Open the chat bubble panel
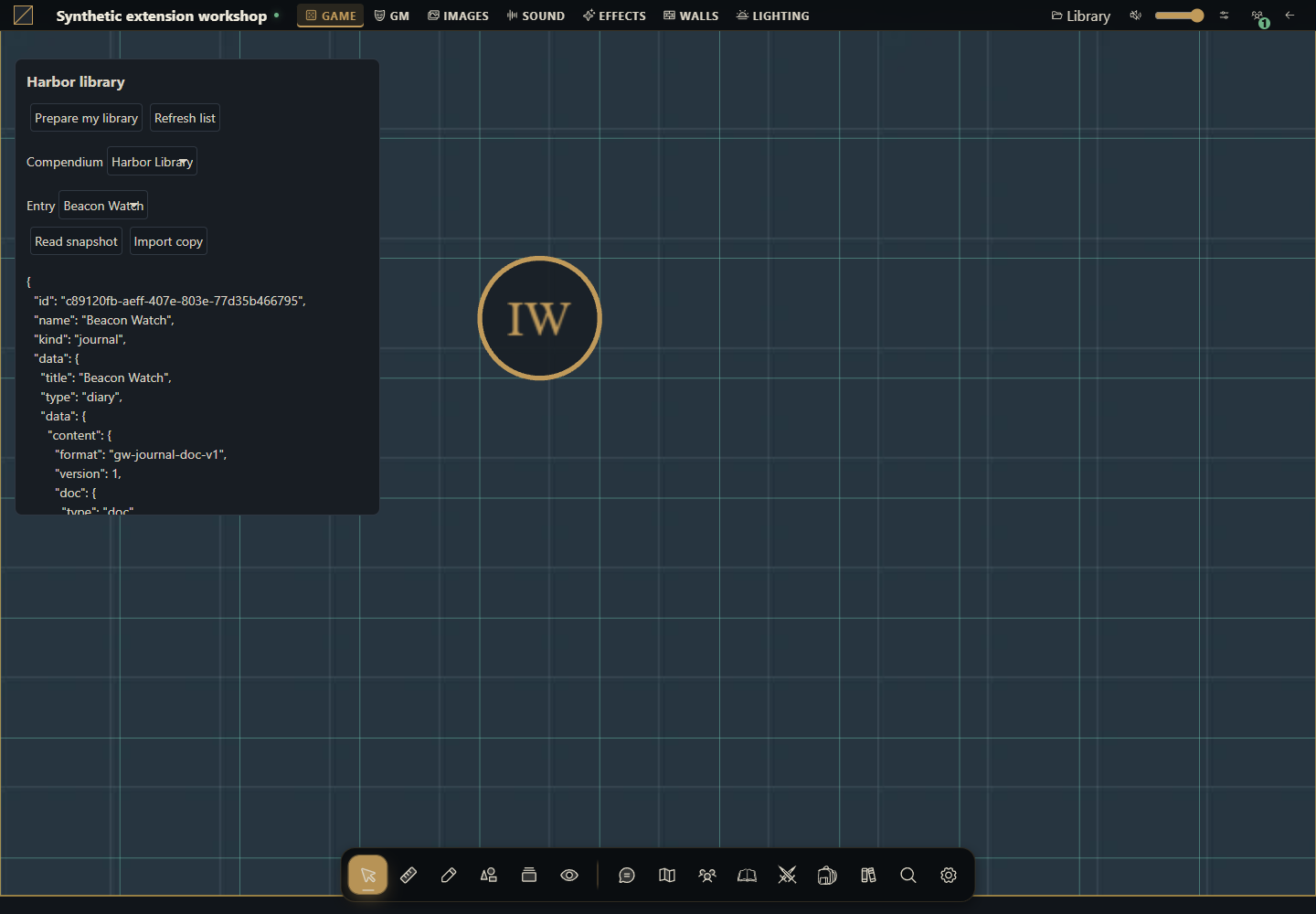Screen dimensions: 1316x914 (x=627, y=876)
